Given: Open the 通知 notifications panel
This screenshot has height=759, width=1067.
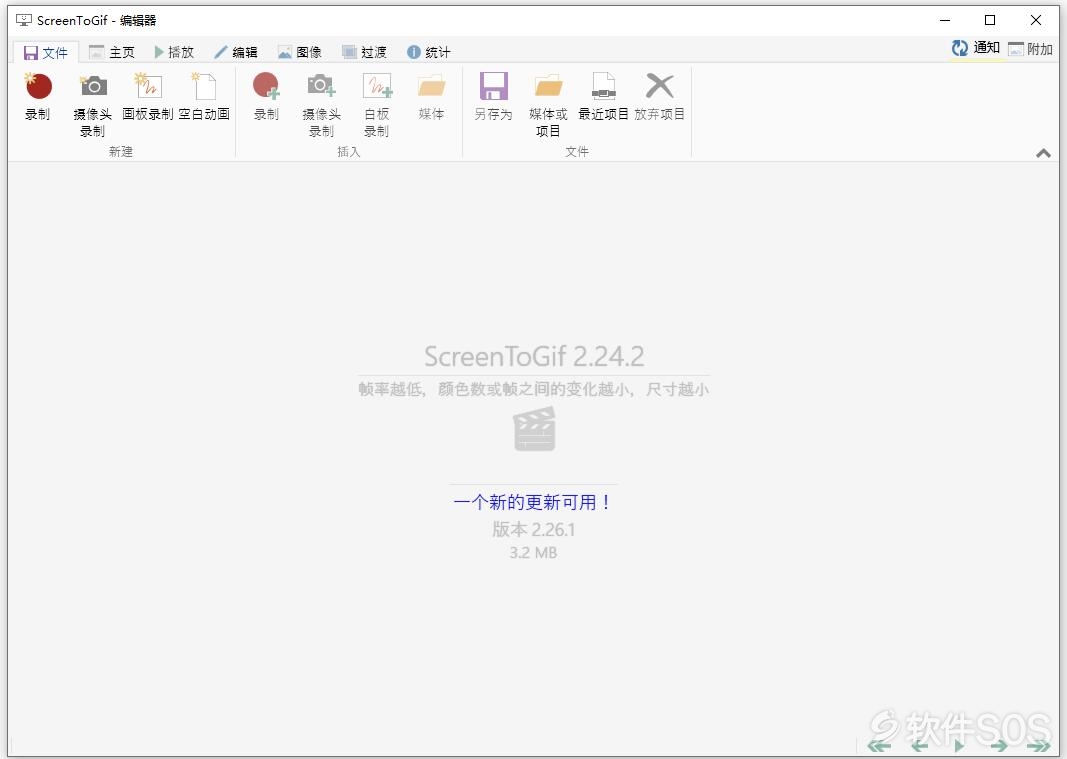Looking at the screenshot, I should click(x=976, y=48).
